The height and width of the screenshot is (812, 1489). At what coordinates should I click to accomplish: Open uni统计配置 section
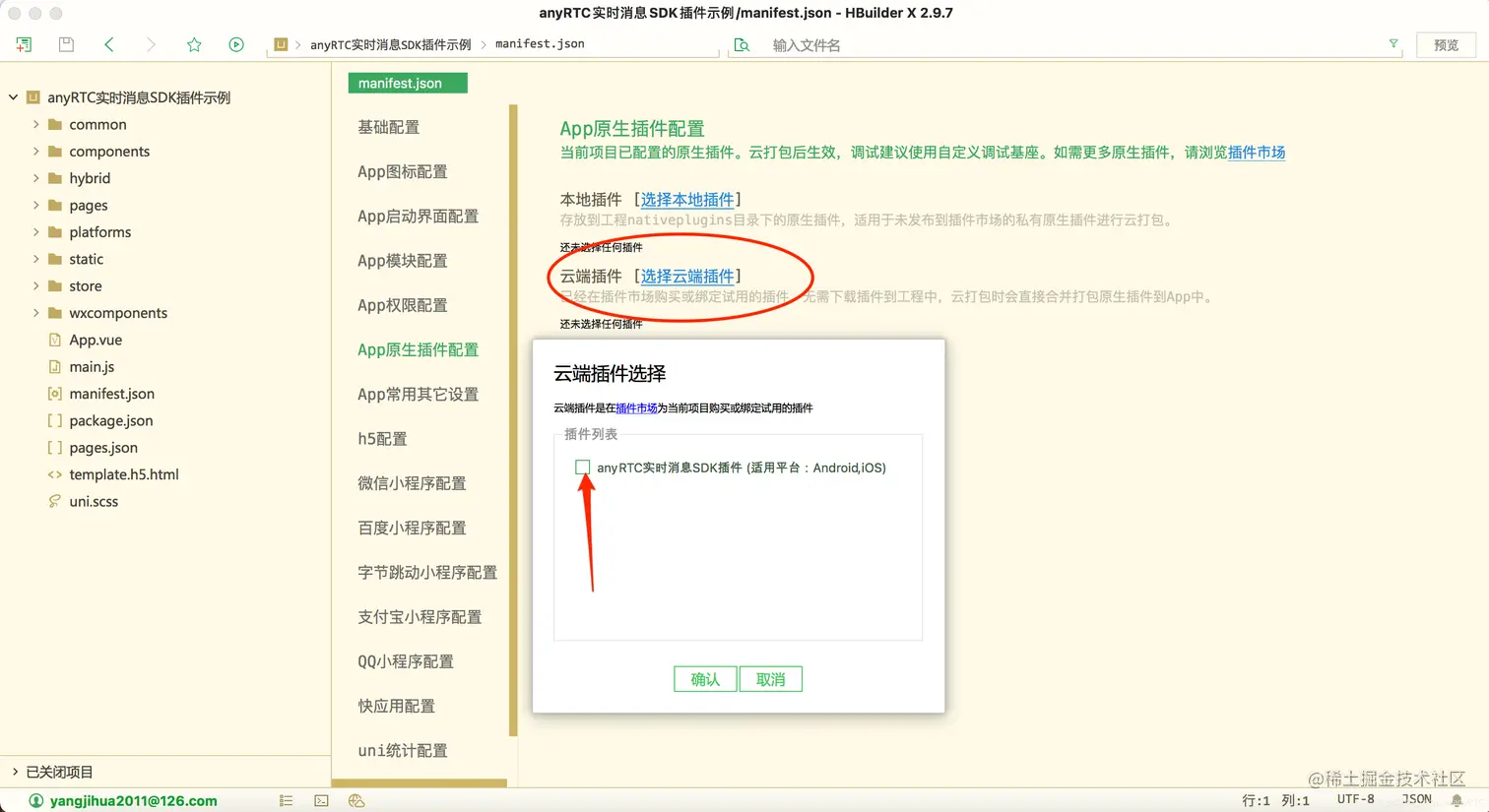click(403, 751)
